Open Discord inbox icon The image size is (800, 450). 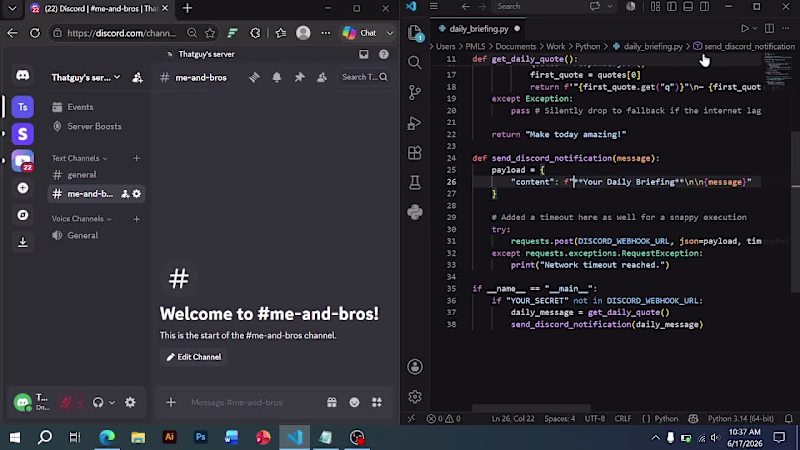point(363,54)
